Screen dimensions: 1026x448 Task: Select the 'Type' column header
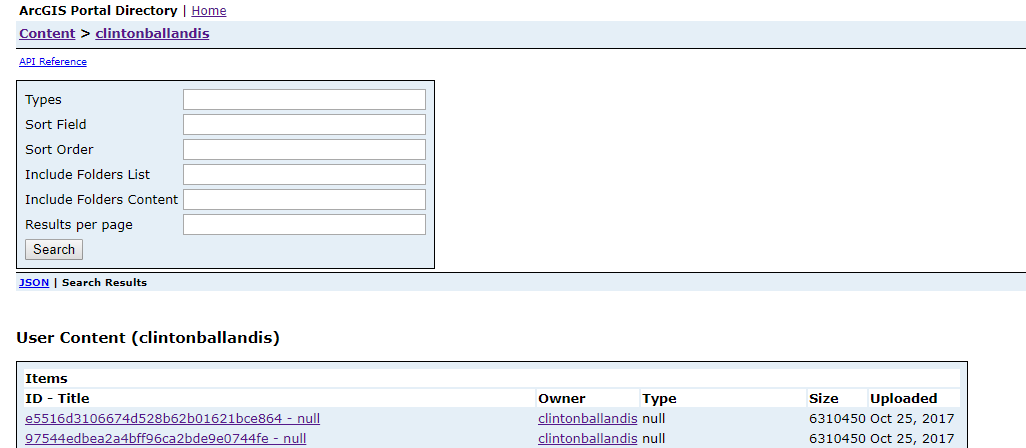point(659,398)
